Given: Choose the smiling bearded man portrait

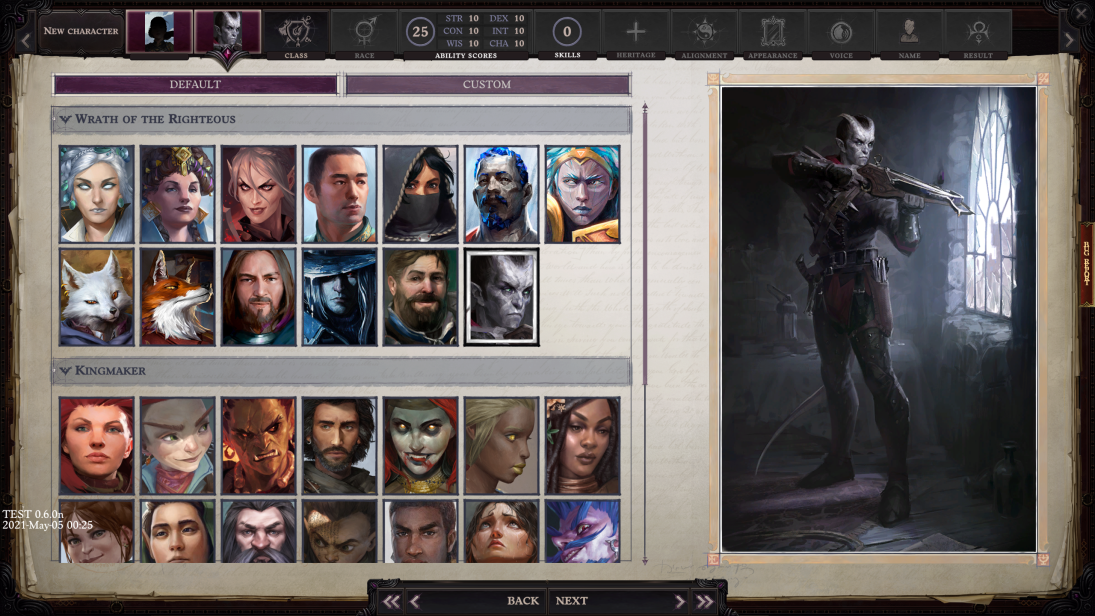Looking at the screenshot, I should [x=420, y=298].
